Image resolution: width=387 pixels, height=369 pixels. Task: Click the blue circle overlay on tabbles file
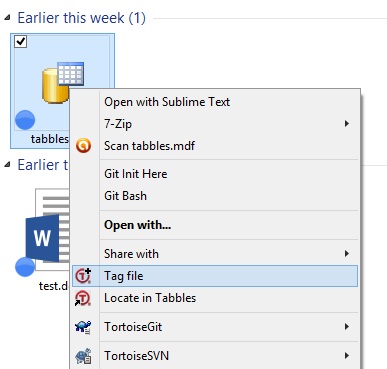coord(25,120)
